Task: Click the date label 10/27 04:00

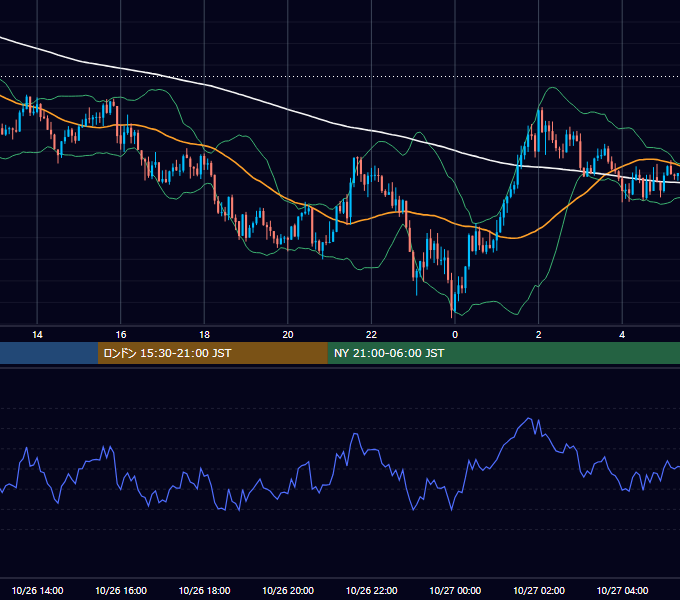Action: 622,590
